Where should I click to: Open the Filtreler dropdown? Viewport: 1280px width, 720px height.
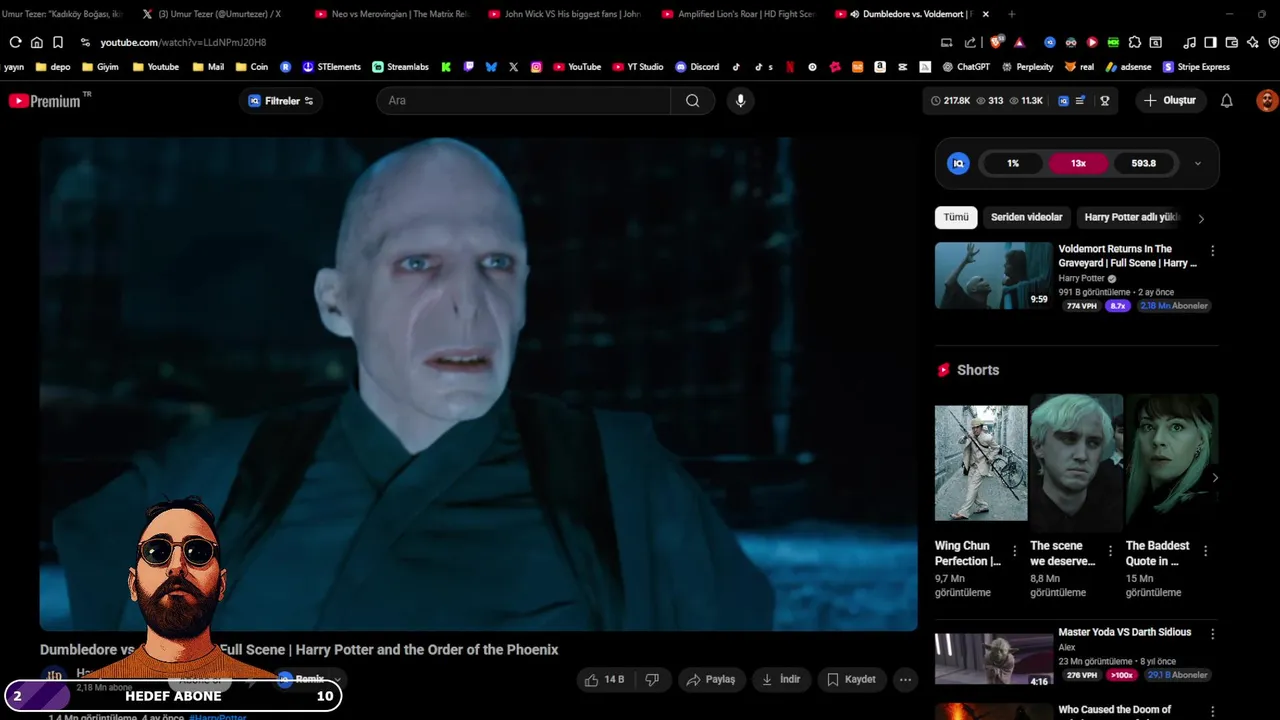point(281,100)
